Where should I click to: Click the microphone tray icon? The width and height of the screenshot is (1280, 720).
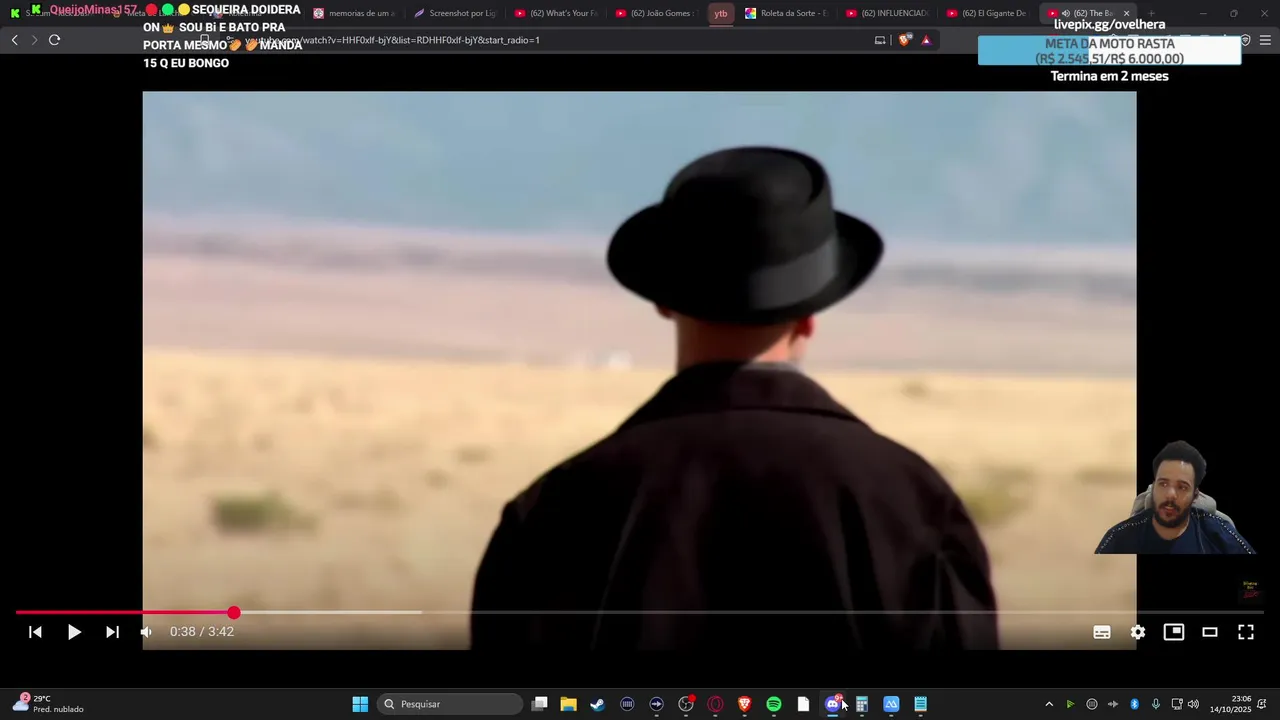[x=1156, y=704]
